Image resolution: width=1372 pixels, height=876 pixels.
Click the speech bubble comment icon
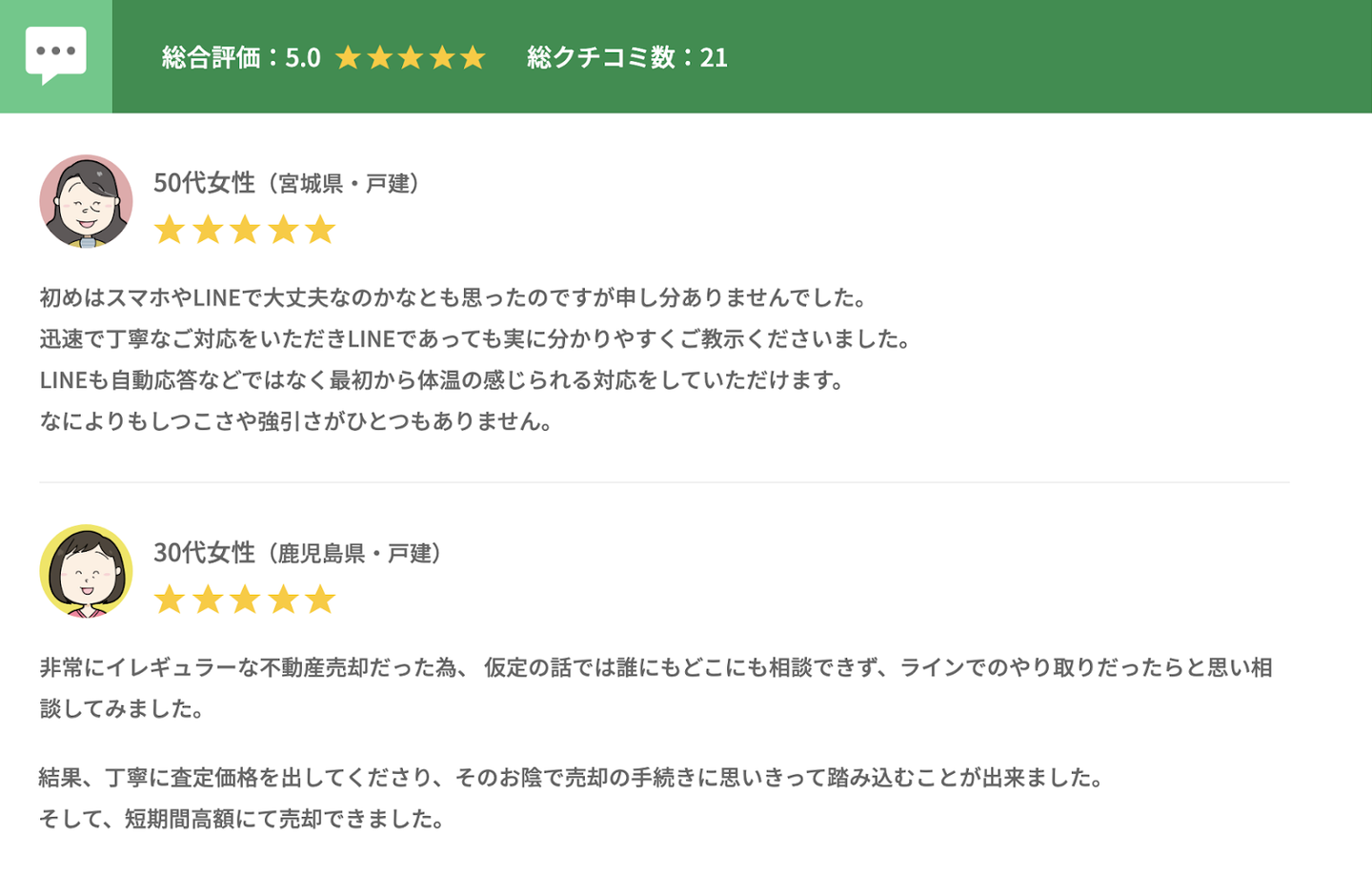pos(55,55)
